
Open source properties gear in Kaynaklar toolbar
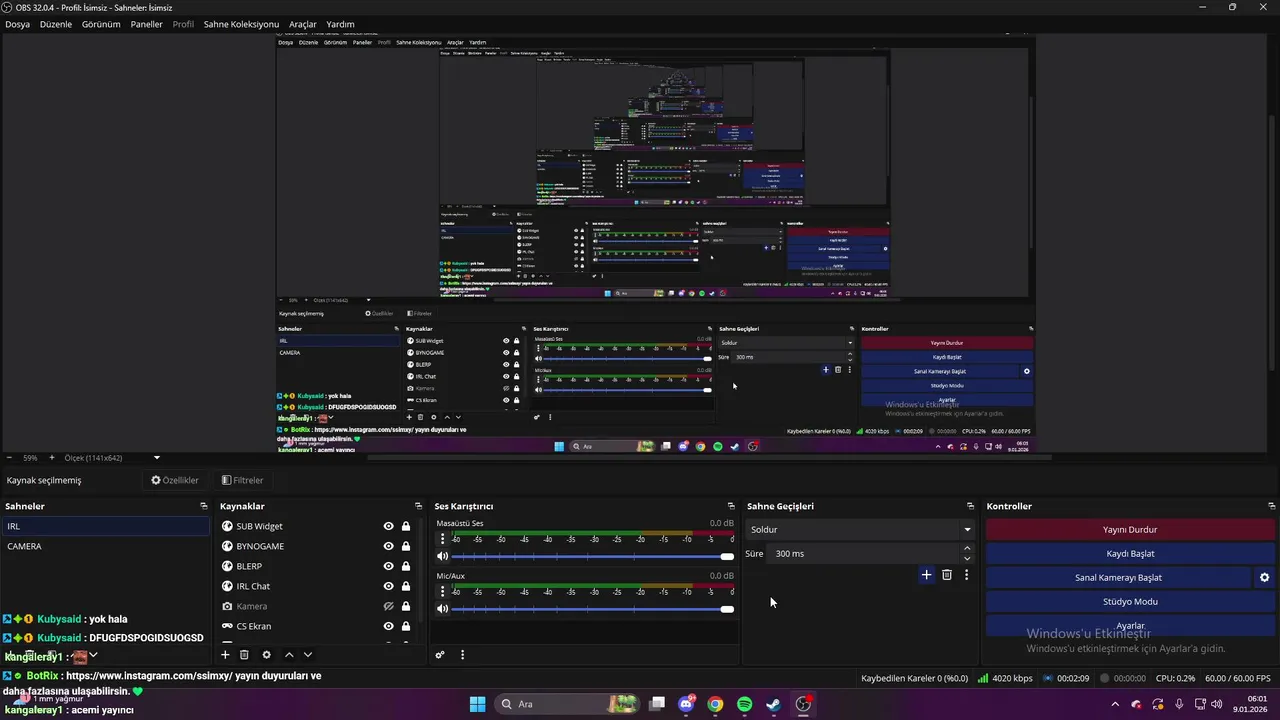click(266, 655)
